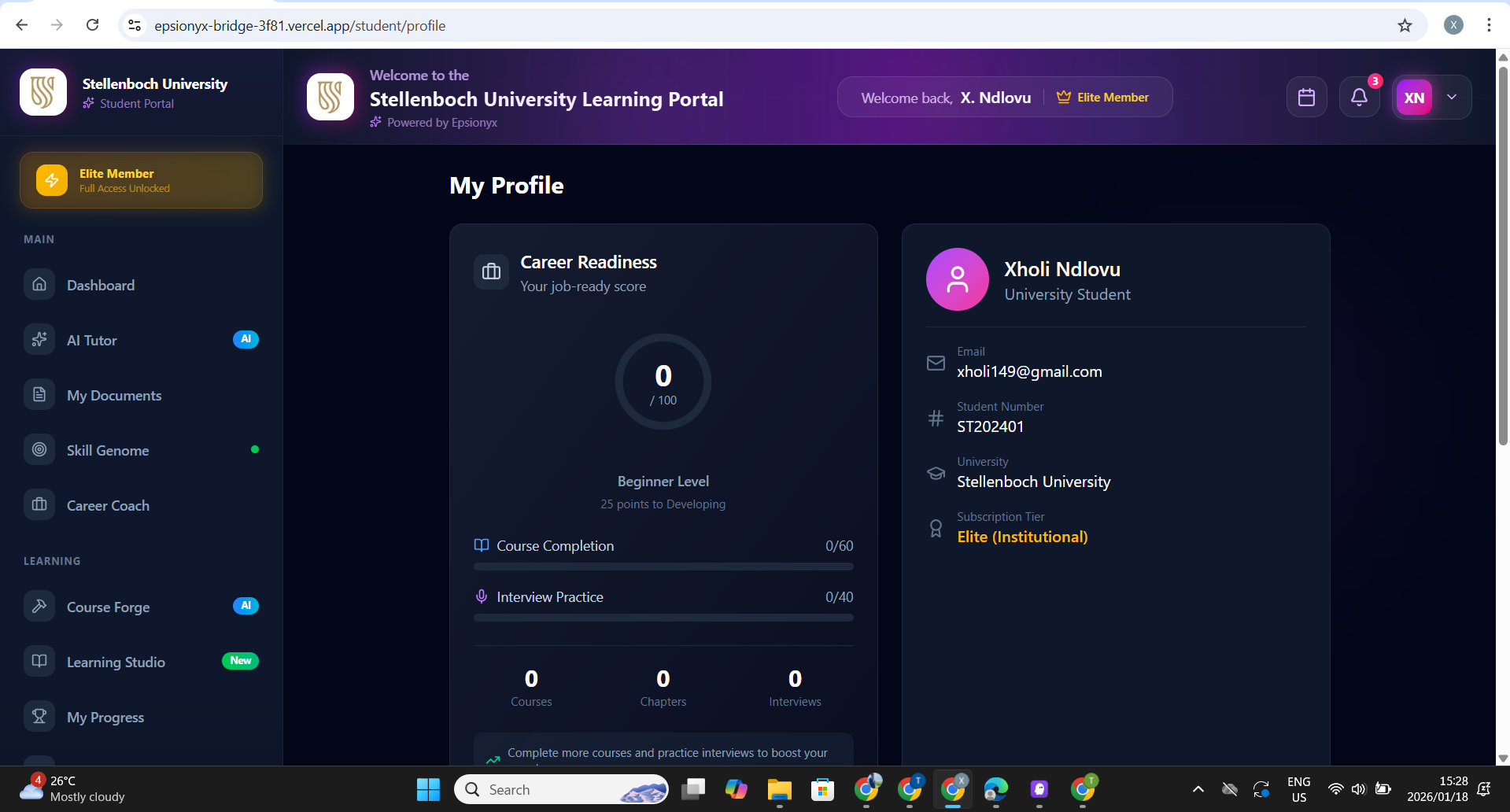The width and height of the screenshot is (1510, 812).
Task: Click the site information icon in address bar
Action: 135,25
